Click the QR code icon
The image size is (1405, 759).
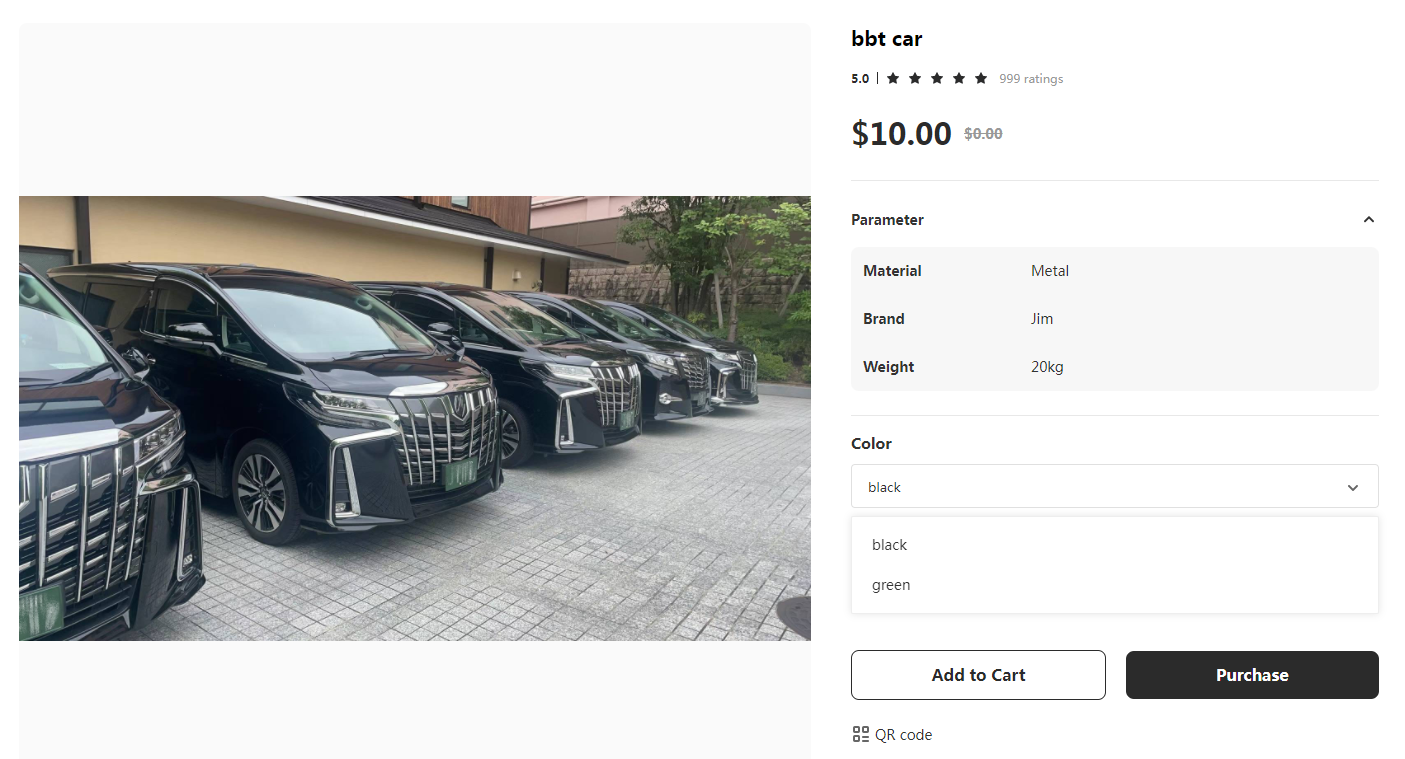pos(860,735)
